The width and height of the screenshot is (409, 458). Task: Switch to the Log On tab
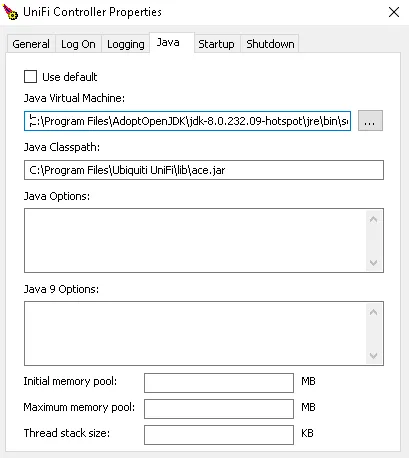(78, 44)
